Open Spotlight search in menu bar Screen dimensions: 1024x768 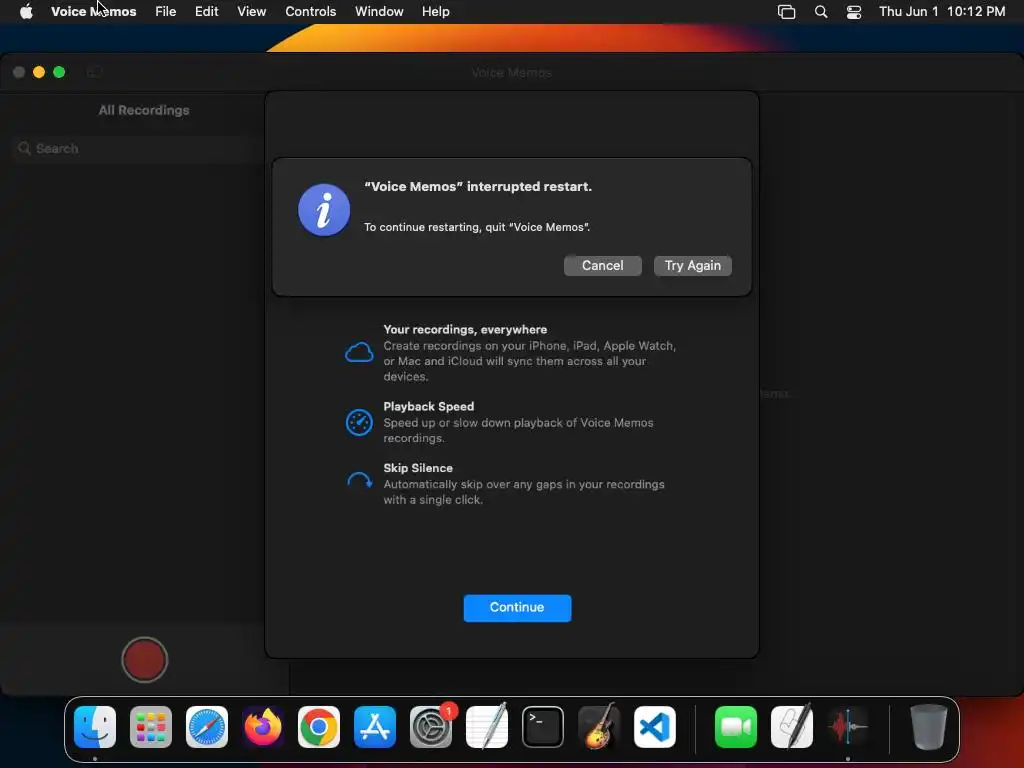pos(821,12)
